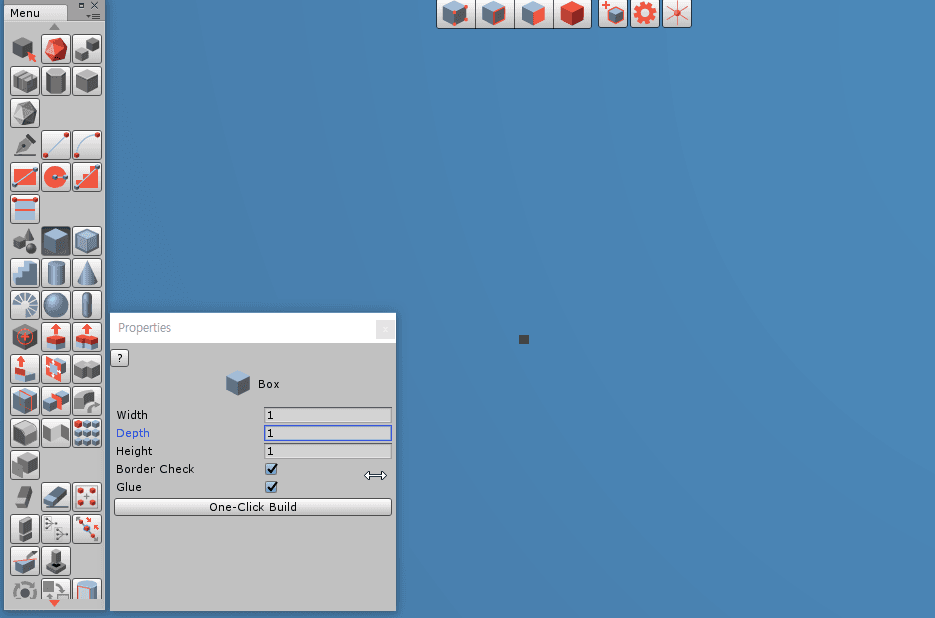Click the grey octagonal prism icon
935x618 pixels.
pos(56,81)
